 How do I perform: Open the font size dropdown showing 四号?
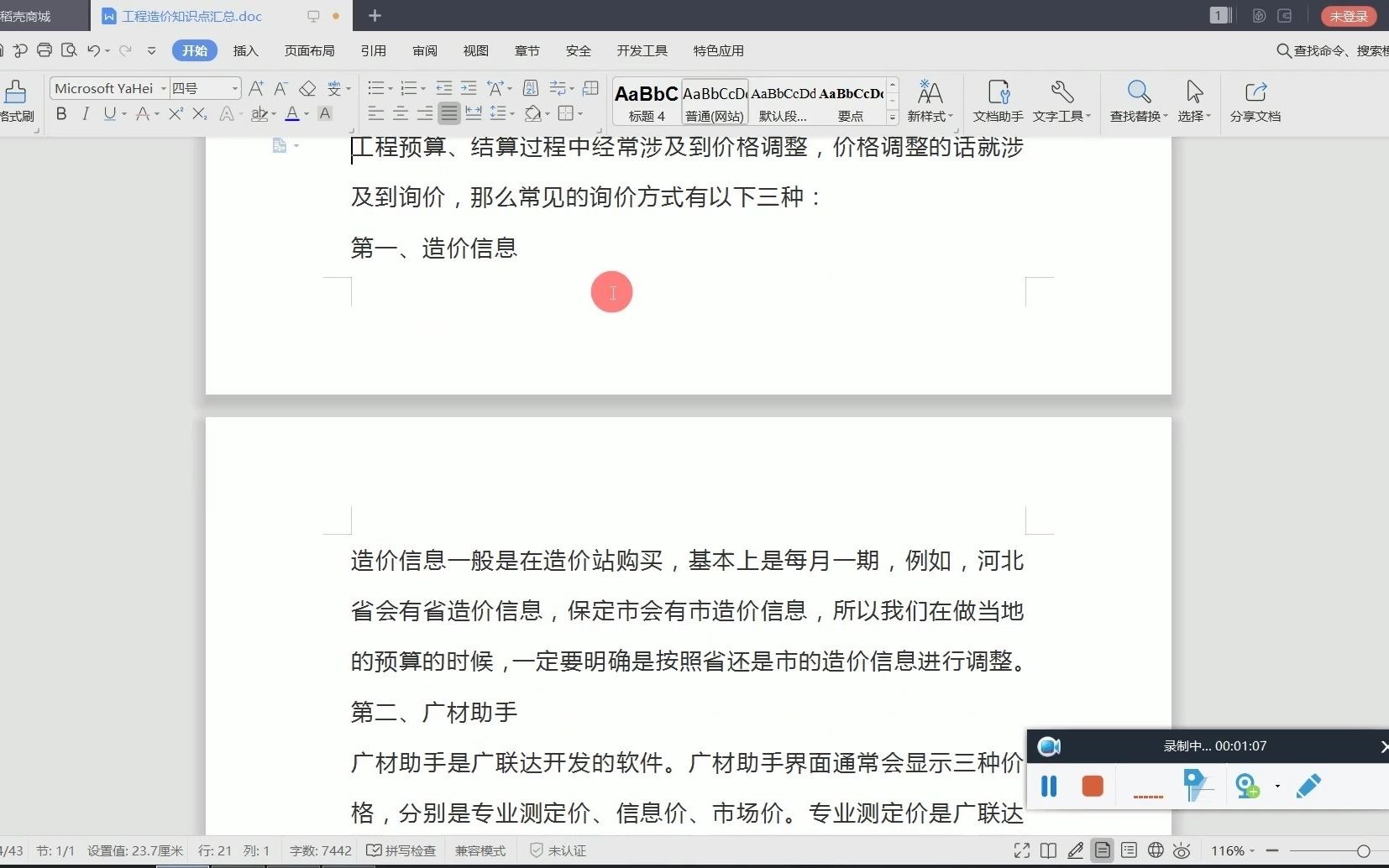pos(235,88)
